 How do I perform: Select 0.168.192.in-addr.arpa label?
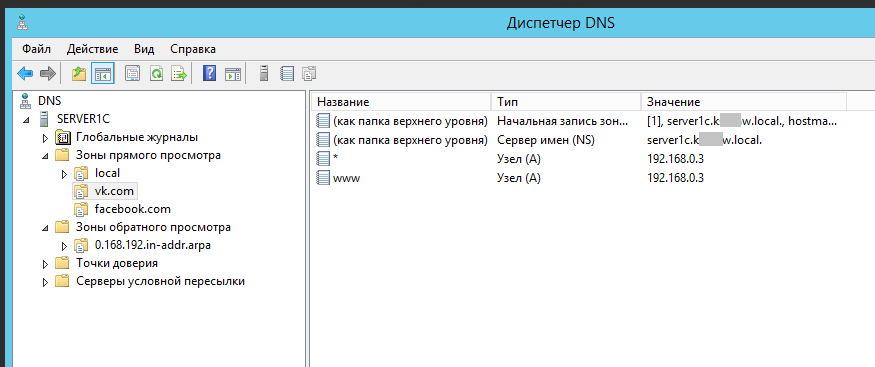pos(153,245)
